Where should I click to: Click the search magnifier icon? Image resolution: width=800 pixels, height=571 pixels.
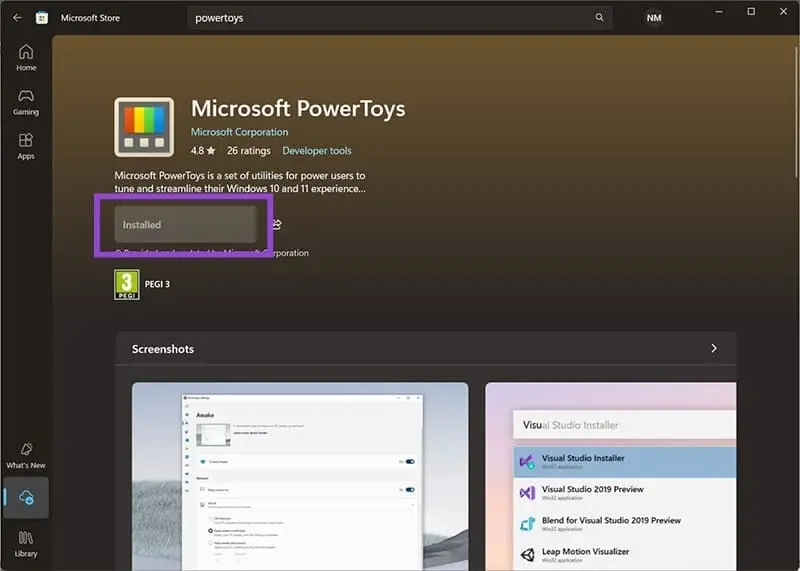coord(599,17)
